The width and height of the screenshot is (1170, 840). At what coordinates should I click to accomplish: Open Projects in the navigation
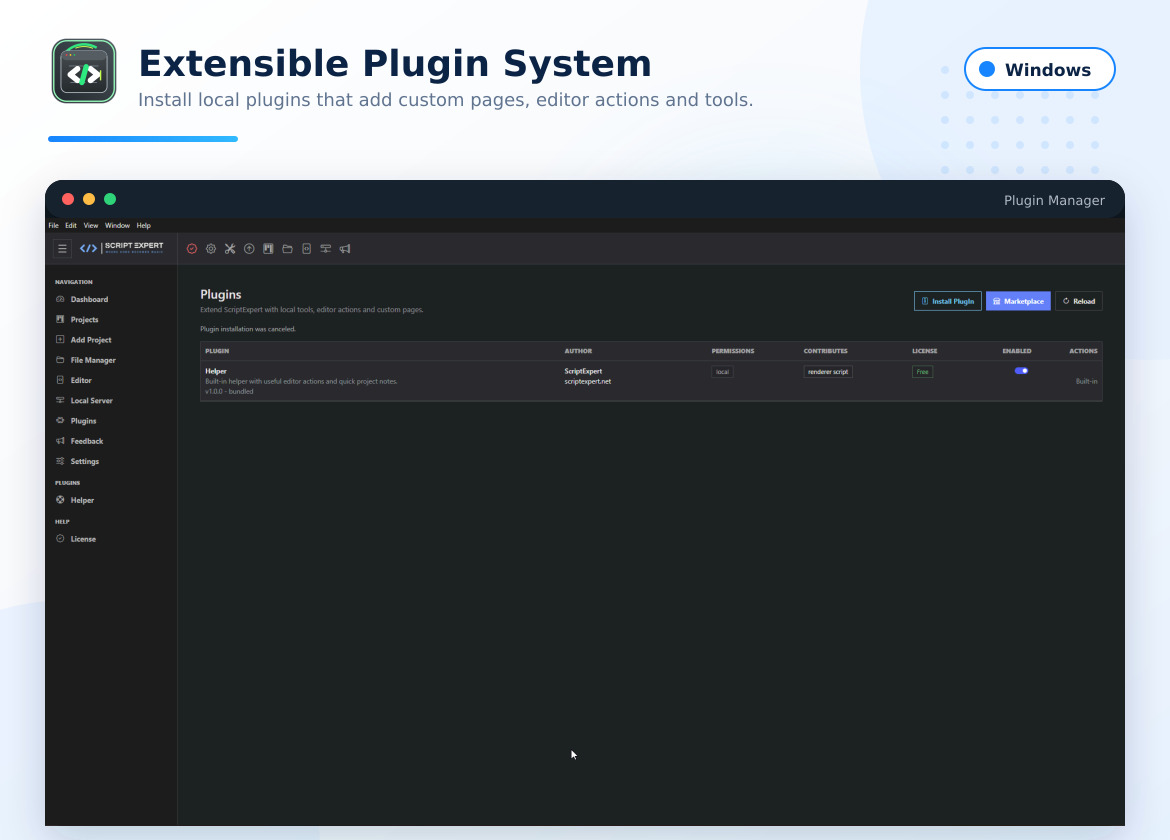point(82,319)
